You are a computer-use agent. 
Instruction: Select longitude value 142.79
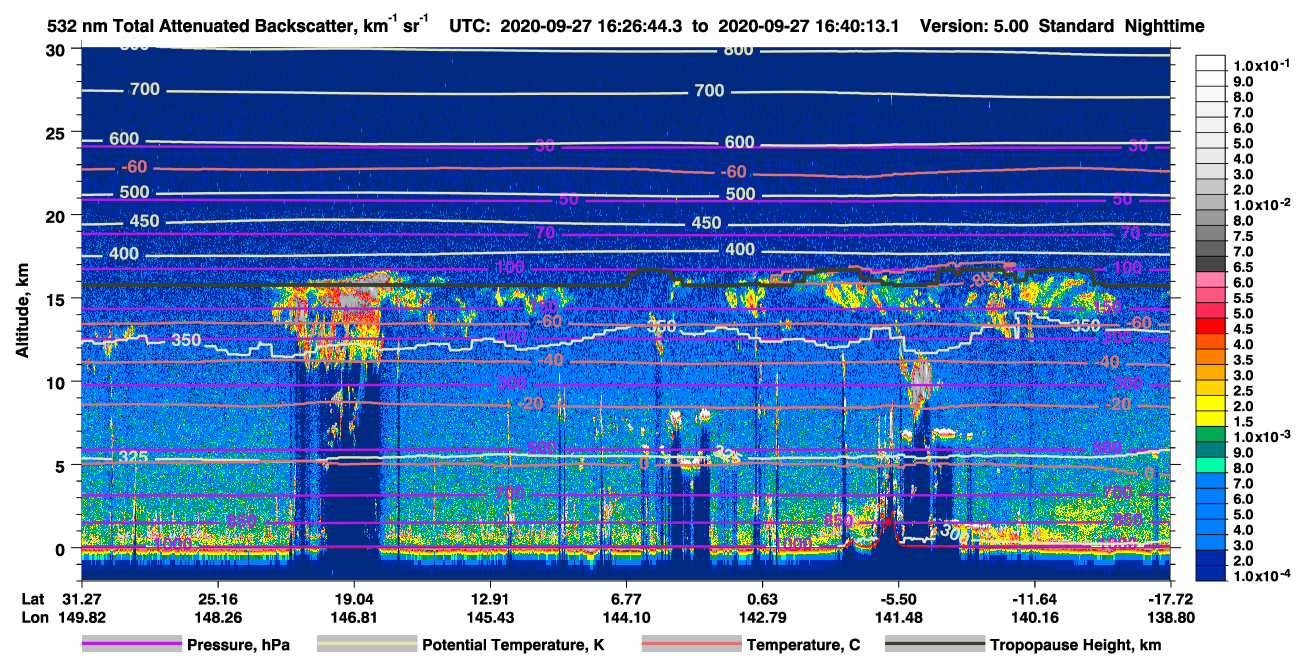[762, 617]
